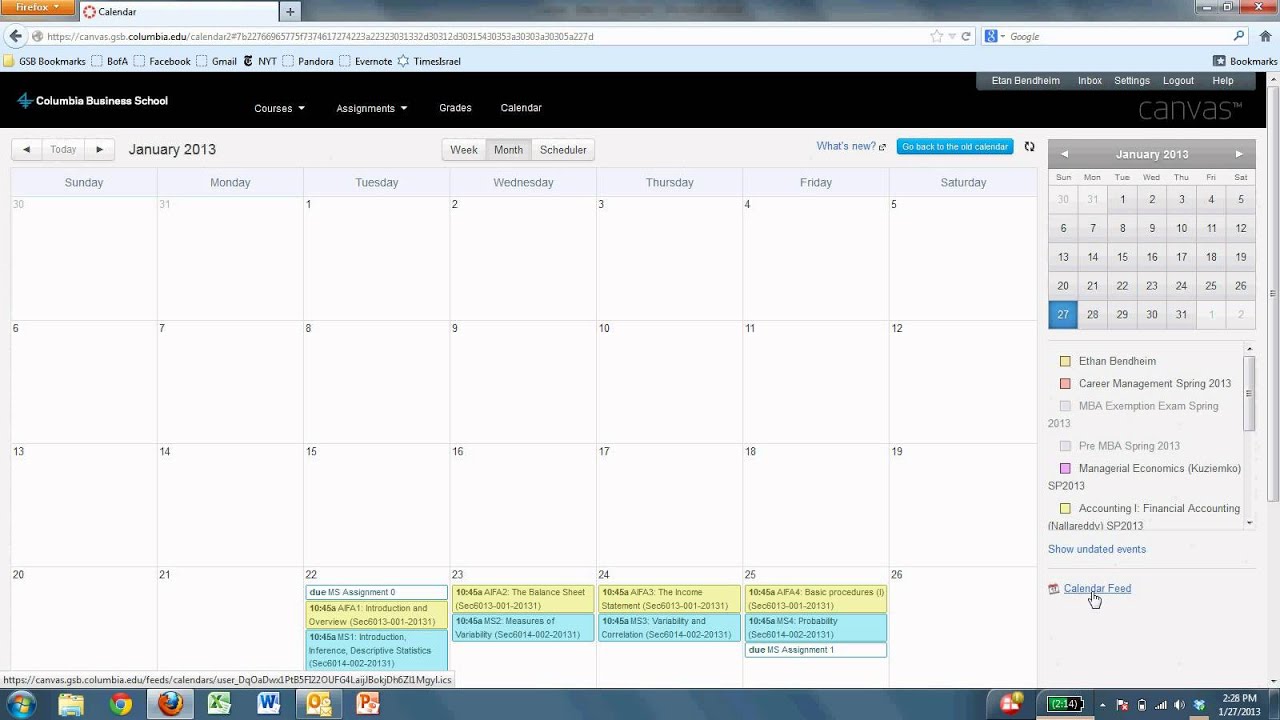This screenshot has width=1280, height=720.
Task: Go to previous month with left arrow
Action: click(x=26, y=149)
